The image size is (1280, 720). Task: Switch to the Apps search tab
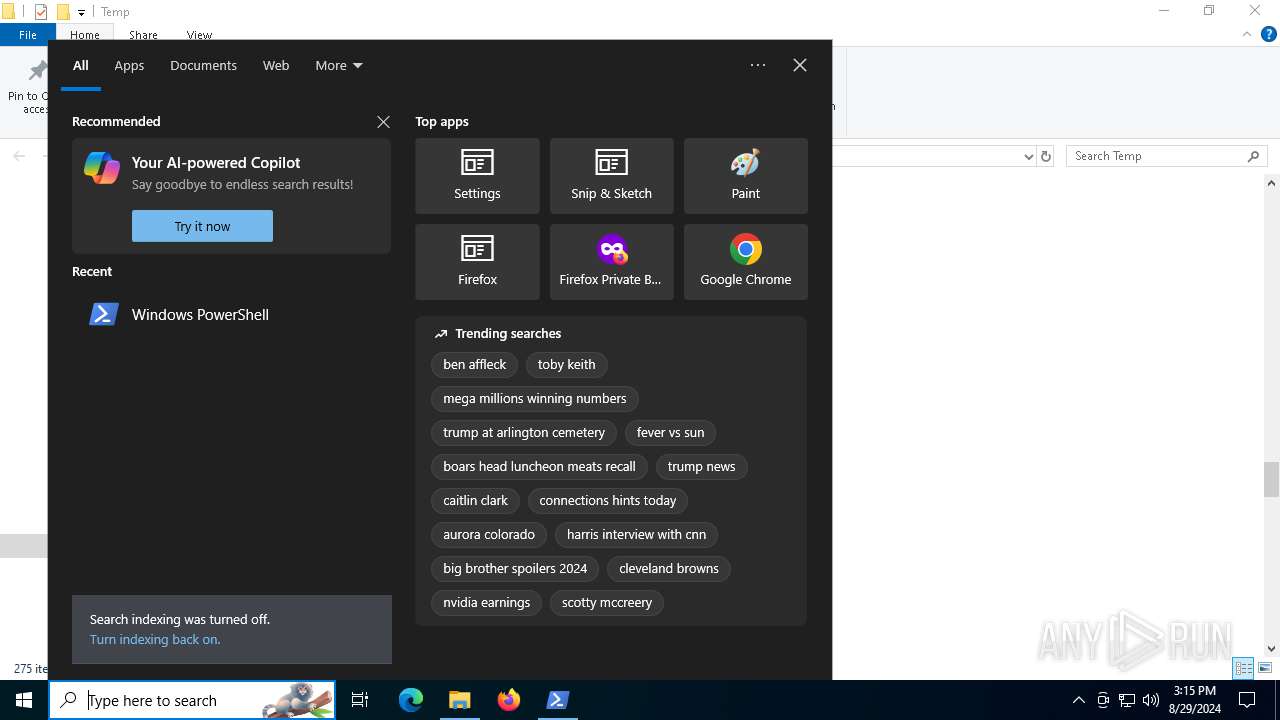[129, 65]
